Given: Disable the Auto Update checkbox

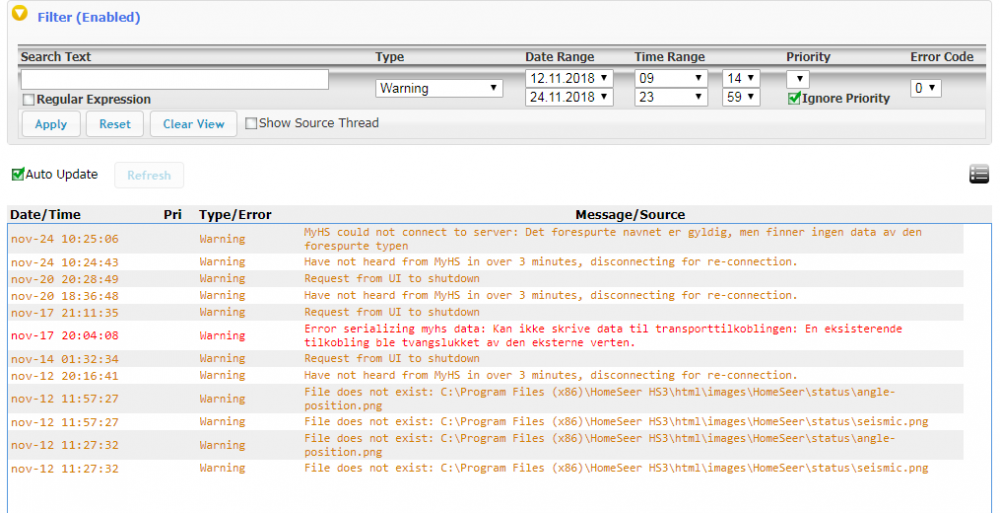Looking at the screenshot, I should (x=17, y=175).
